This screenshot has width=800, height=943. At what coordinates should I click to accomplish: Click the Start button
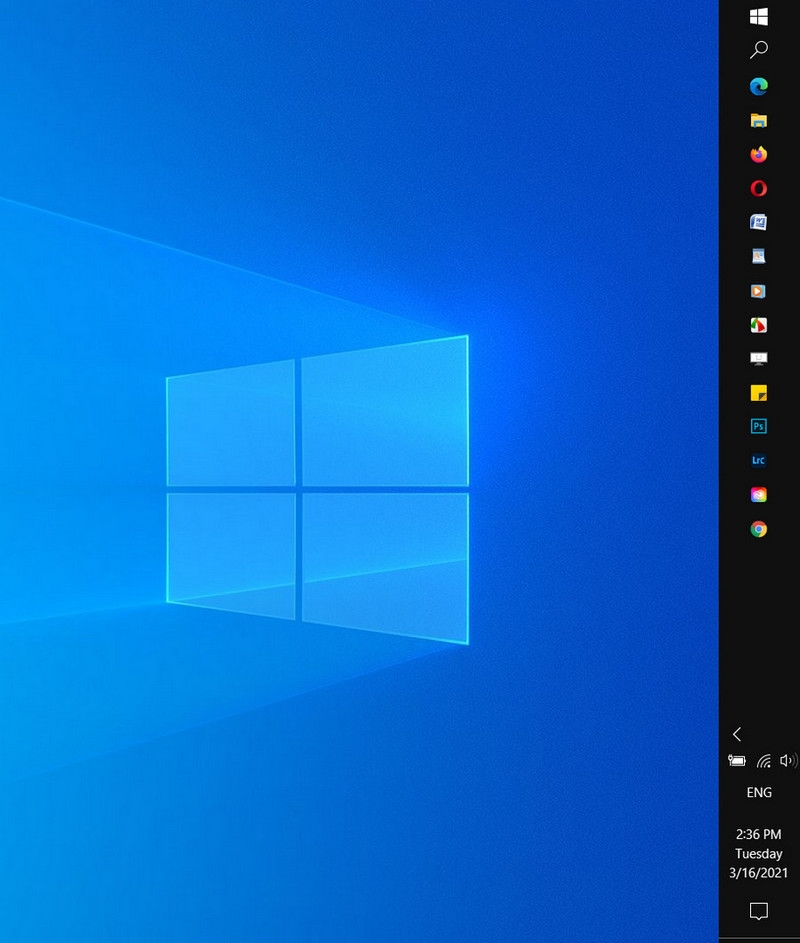tap(758, 17)
